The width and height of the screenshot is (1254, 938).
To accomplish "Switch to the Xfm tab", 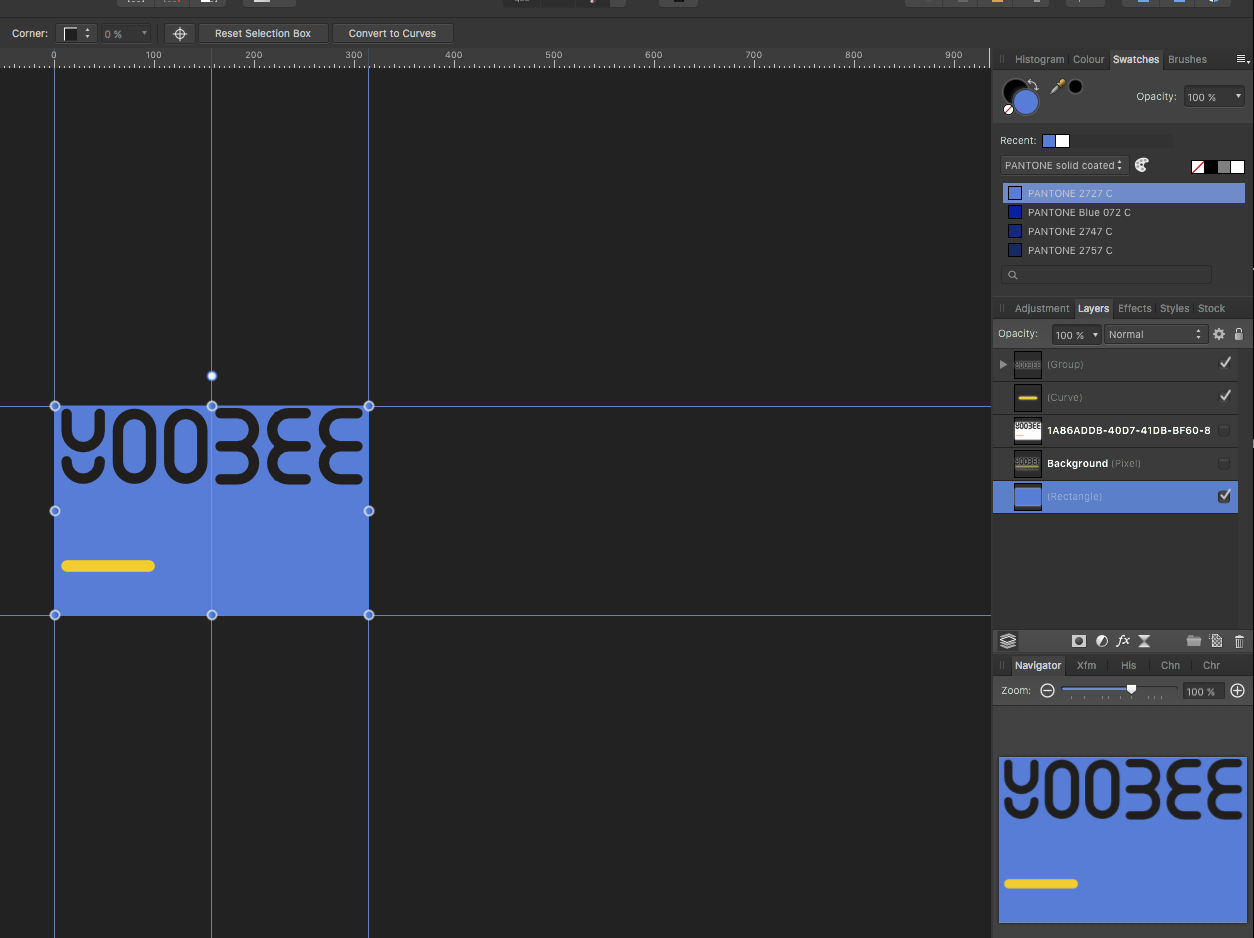I will point(1086,665).
